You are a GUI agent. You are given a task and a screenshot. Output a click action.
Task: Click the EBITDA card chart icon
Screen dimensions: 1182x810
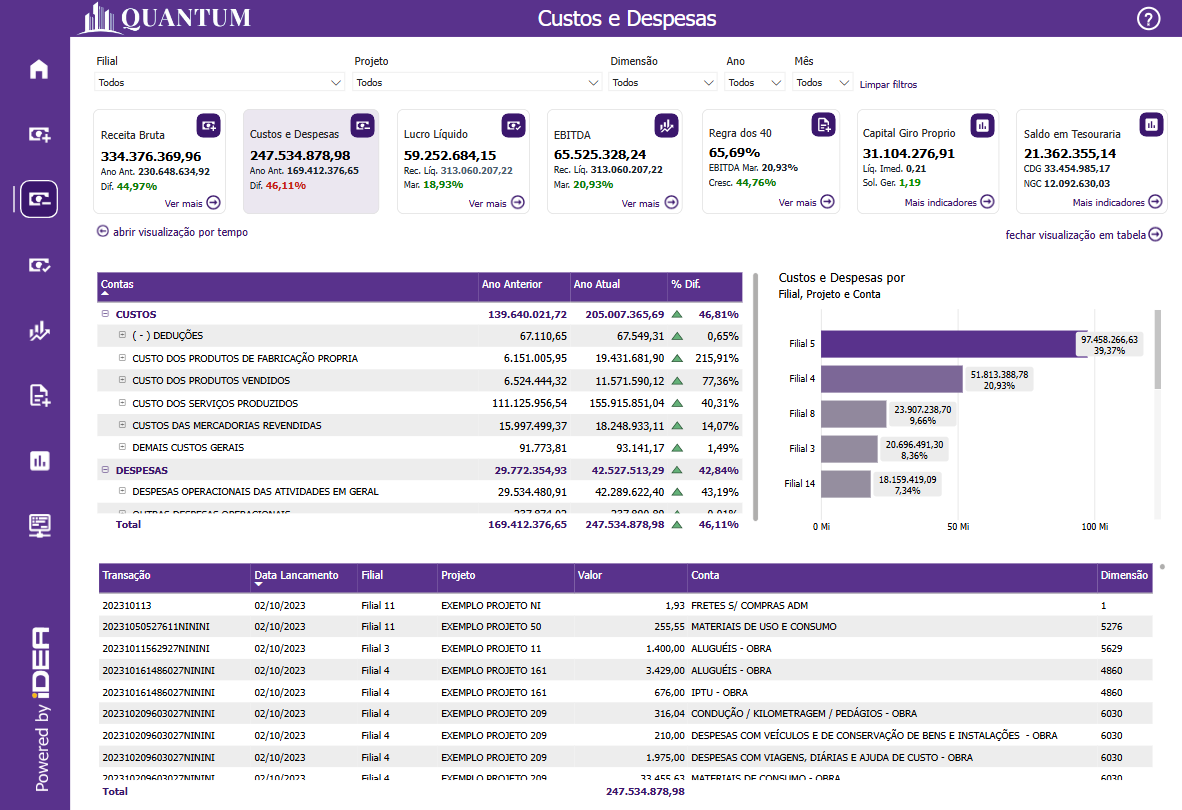coord(666,125)
